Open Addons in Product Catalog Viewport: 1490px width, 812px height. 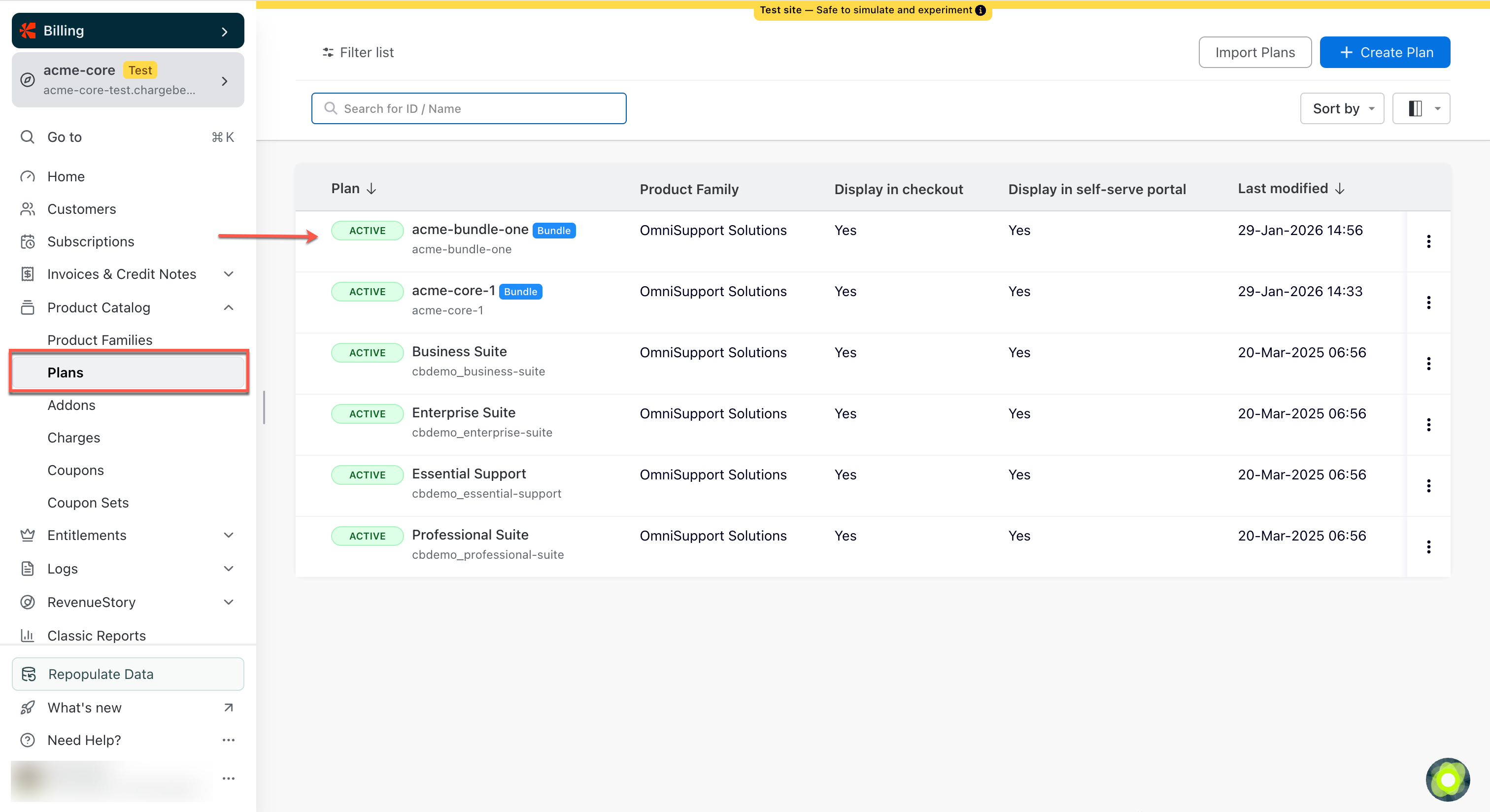pyautogui.click(x=71, y=405)
